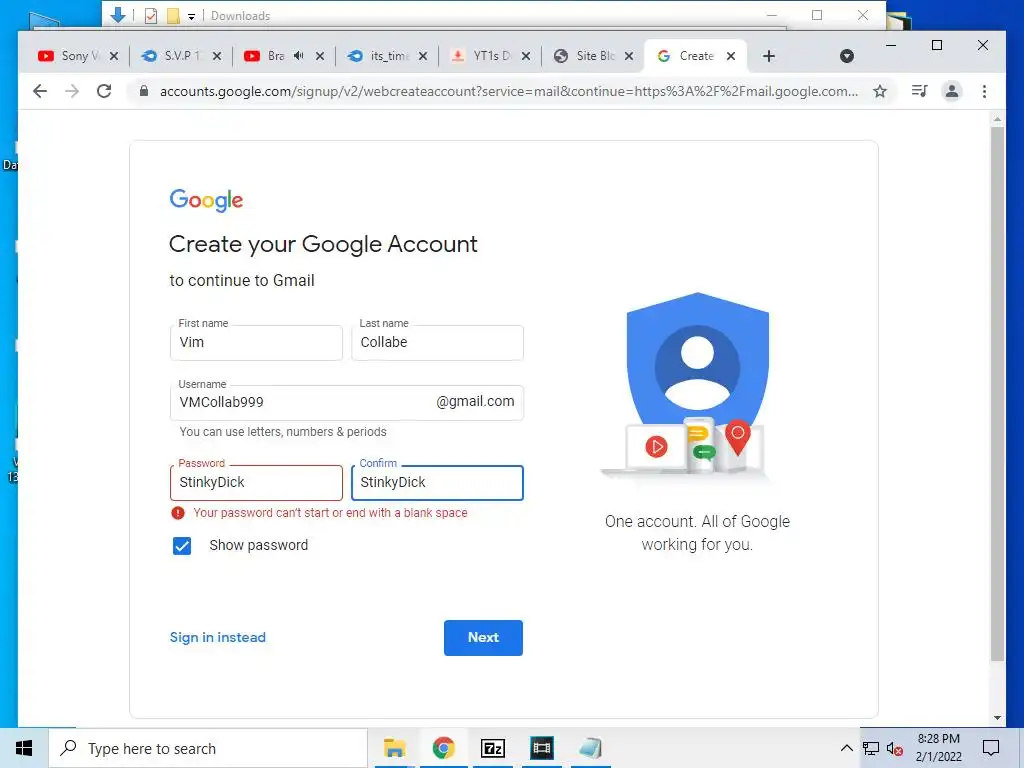Open the tab search dropdown arrow
The height and width of the screenshot is (768, 1024).
(846, 56)
